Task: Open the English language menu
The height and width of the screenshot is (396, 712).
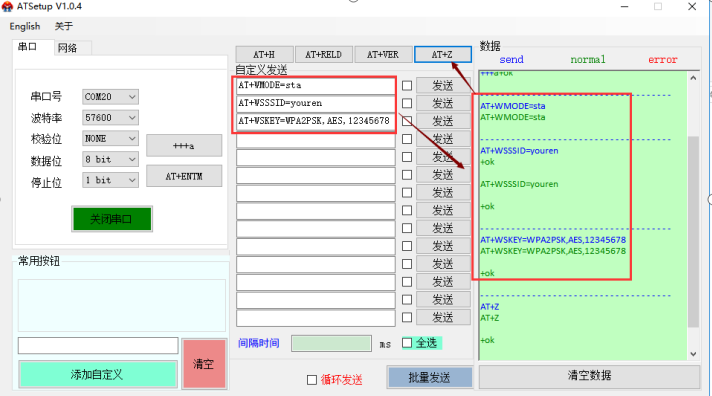Action: coord(25,26)
